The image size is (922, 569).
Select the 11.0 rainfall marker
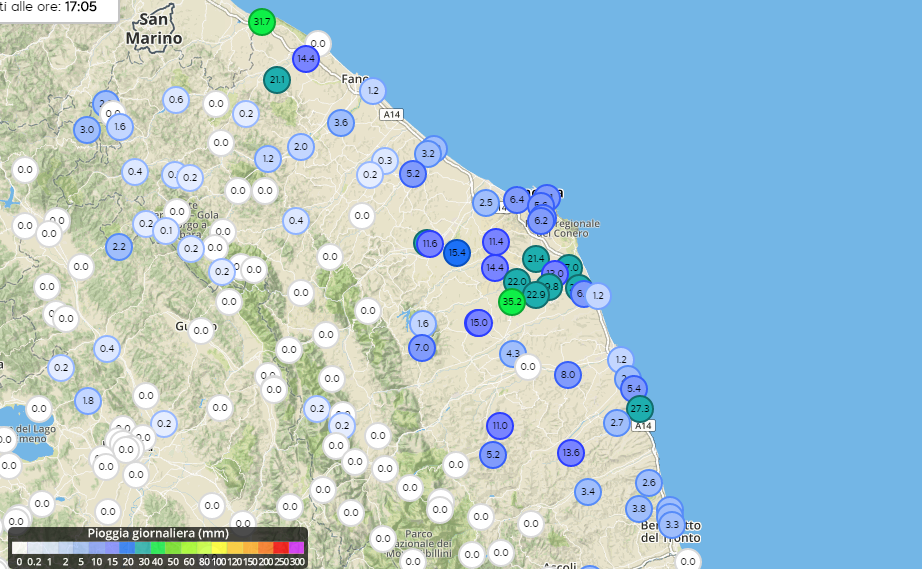pyautogui.click(x=499, y=426)
